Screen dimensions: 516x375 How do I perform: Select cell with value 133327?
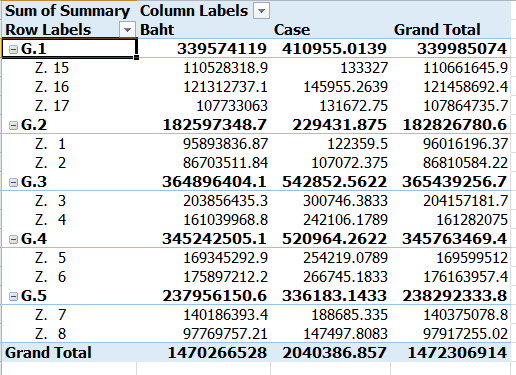tap(364, 68)
